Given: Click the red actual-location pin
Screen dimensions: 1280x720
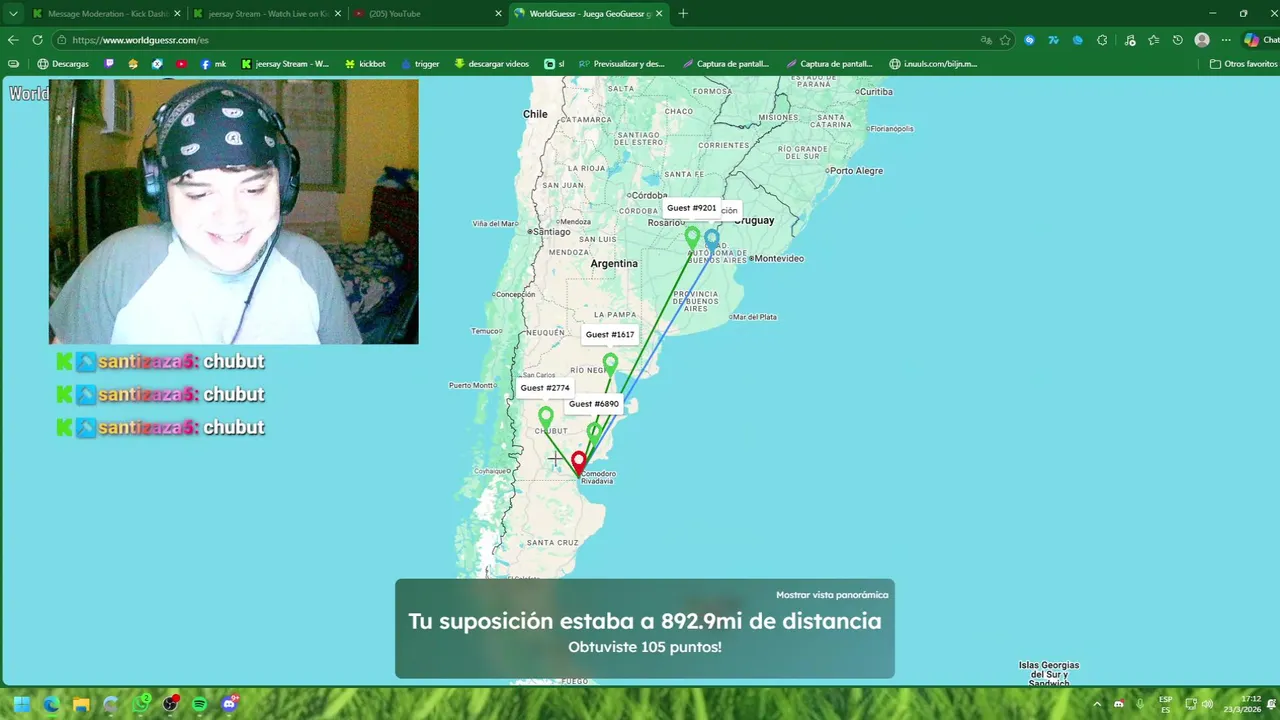Looking at the screenshot, I should coord(578,463).
